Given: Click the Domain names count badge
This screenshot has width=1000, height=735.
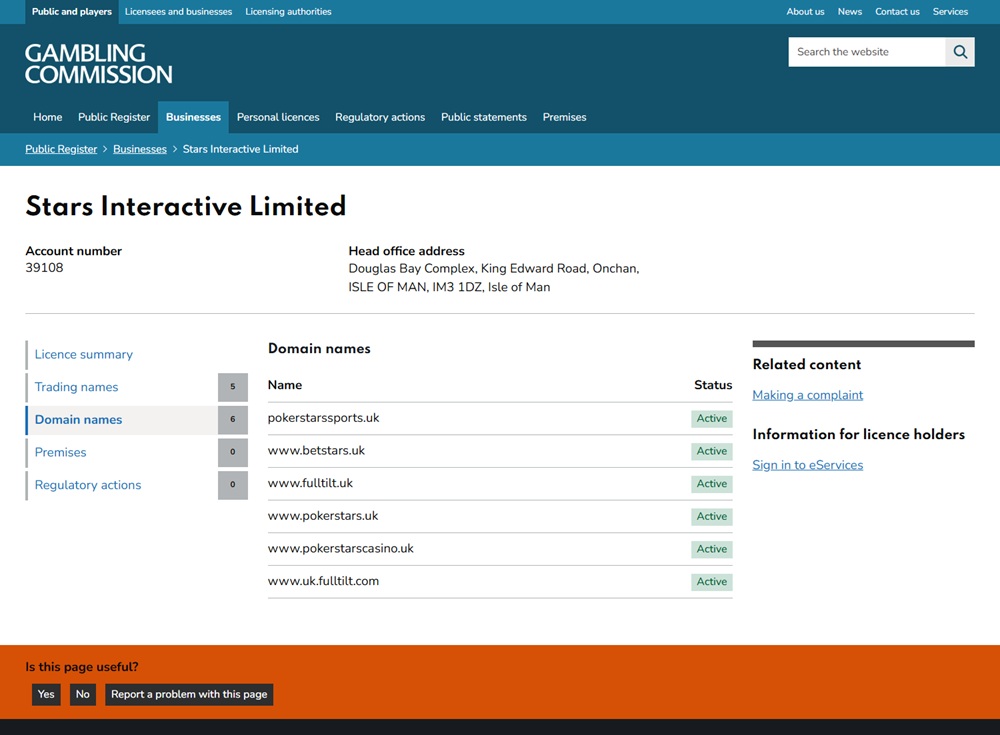Looking at the screenshot, I should tap(233, 419).
